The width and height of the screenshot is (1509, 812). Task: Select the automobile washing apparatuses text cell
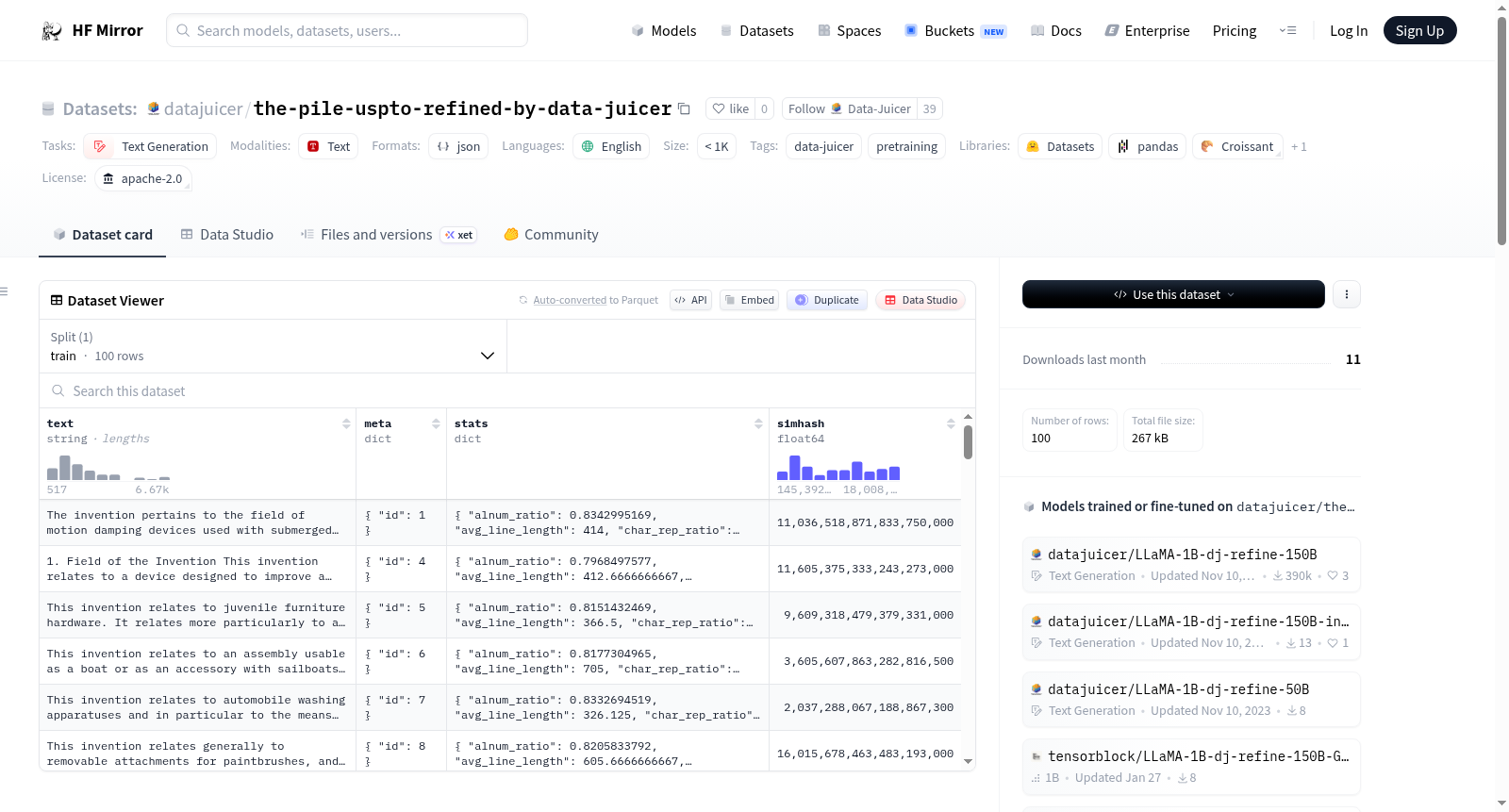click(197, 707)
